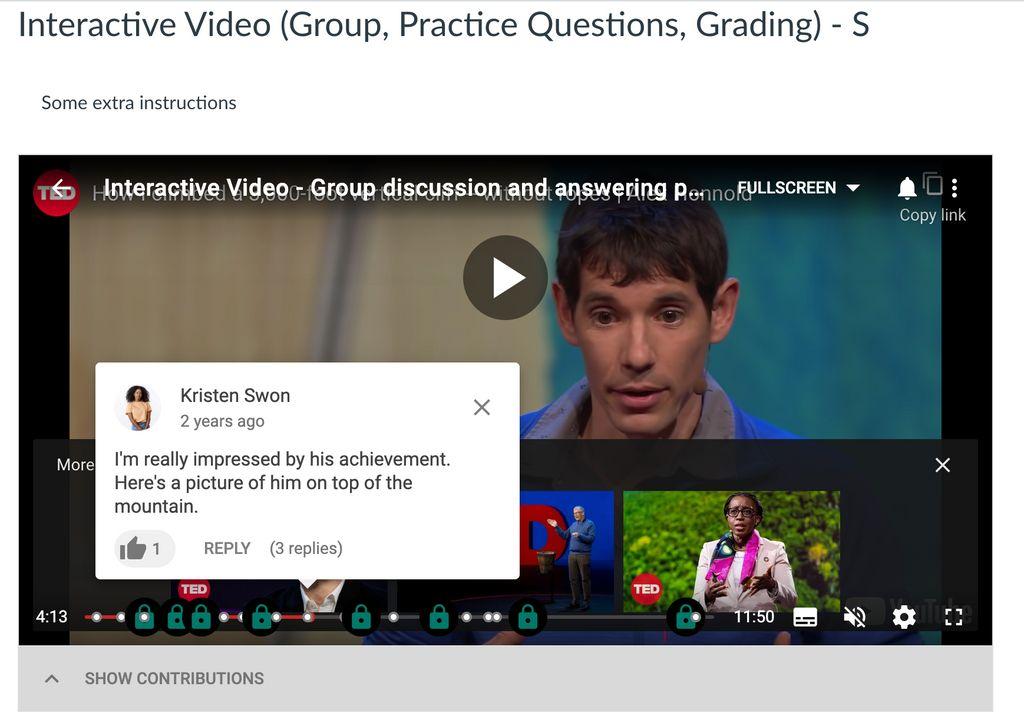Click the Interactive Video page title
The width and height of the screenshot is (1024, 725).
coord(443,25)
